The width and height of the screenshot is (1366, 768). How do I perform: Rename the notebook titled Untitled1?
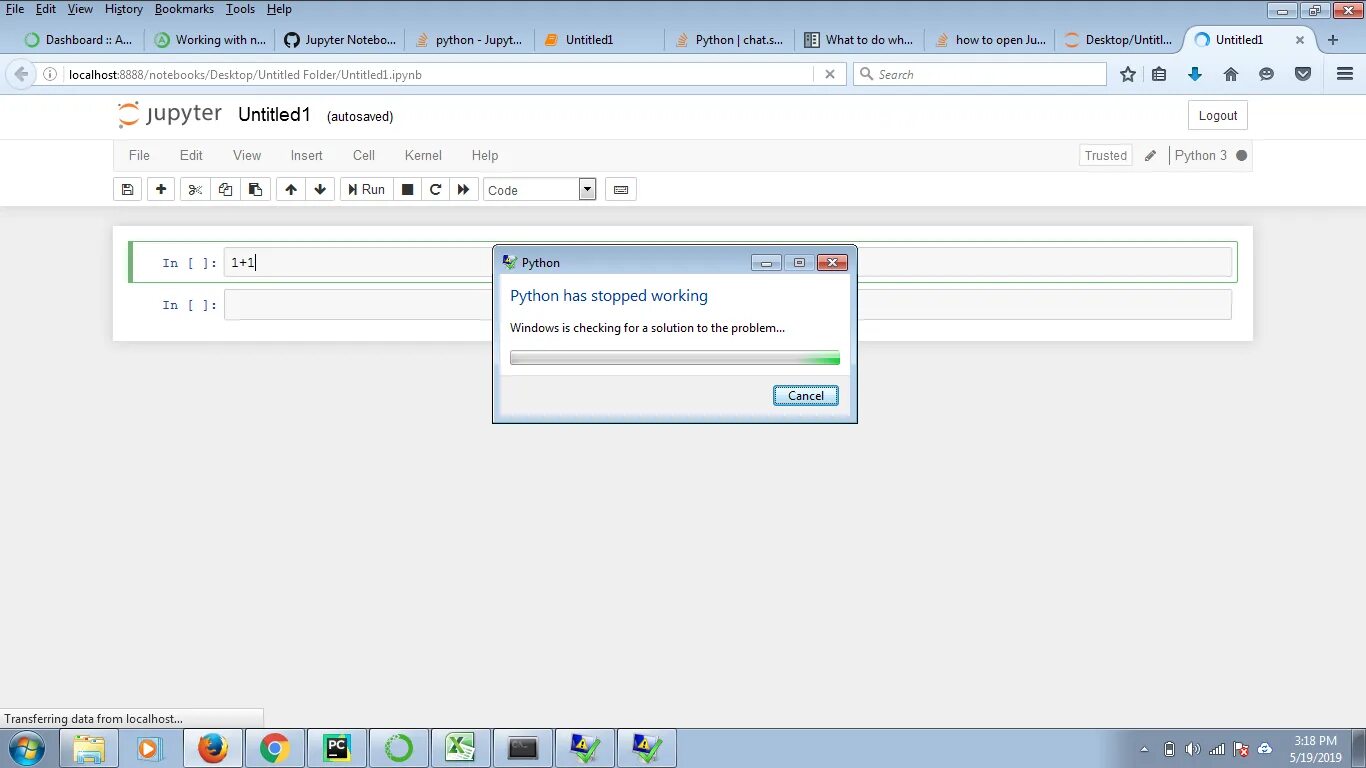(275, 114)
